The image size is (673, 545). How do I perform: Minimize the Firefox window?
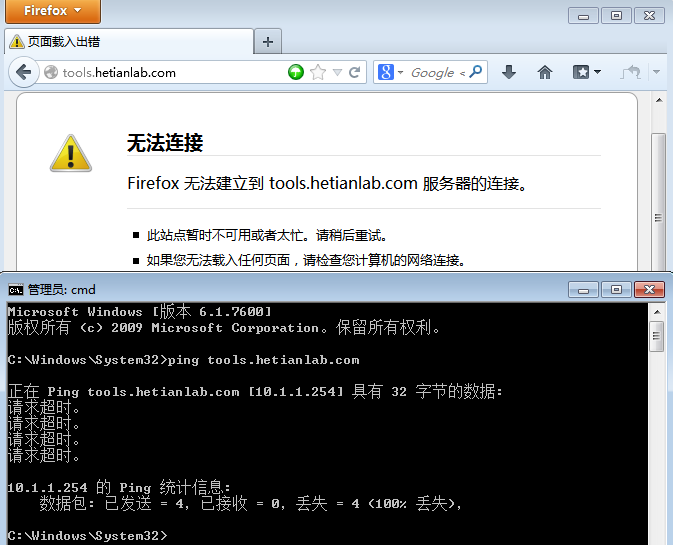(583, 16)
